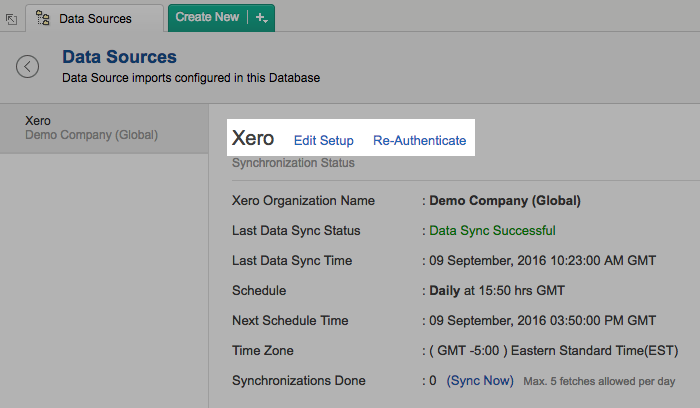Select Xero Demo Company in the sidebar
700x408 pixels.
90,127
